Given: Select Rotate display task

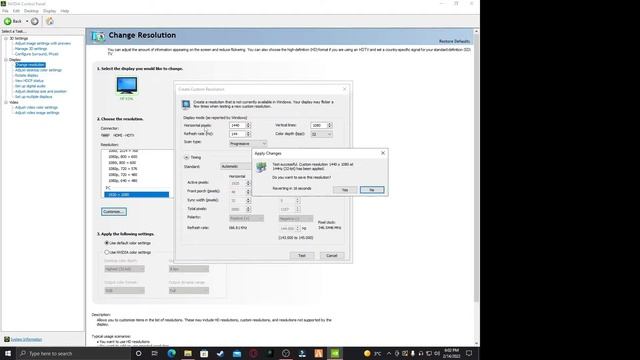Looking at the screenshot, I should tap(27, 76).
